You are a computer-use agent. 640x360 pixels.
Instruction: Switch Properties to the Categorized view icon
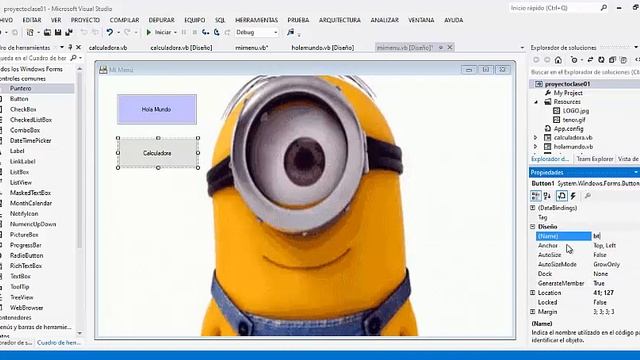pos(536,196)
